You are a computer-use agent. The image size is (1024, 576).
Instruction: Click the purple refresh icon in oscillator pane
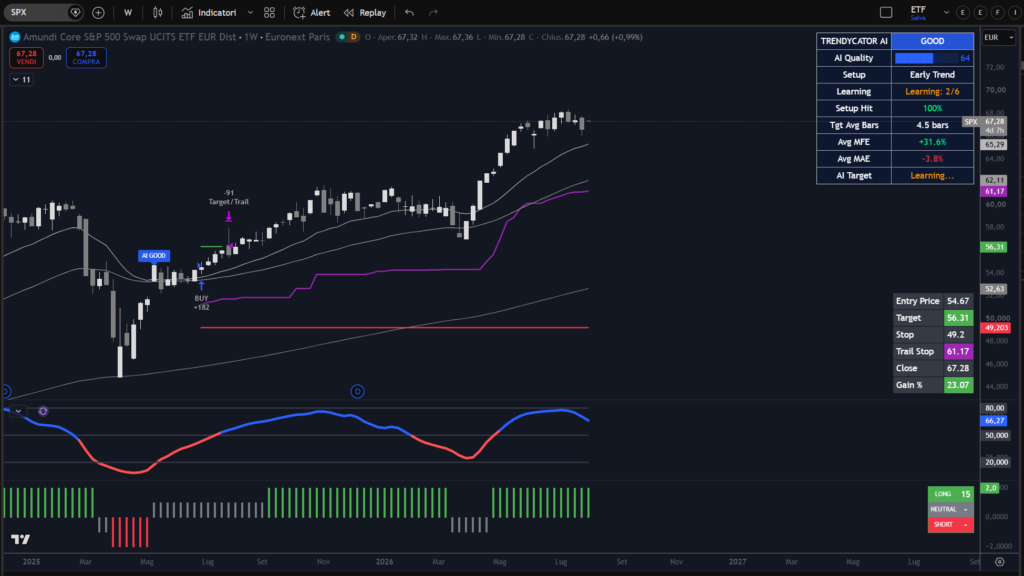pyautogui.click(x=43, y=411)
